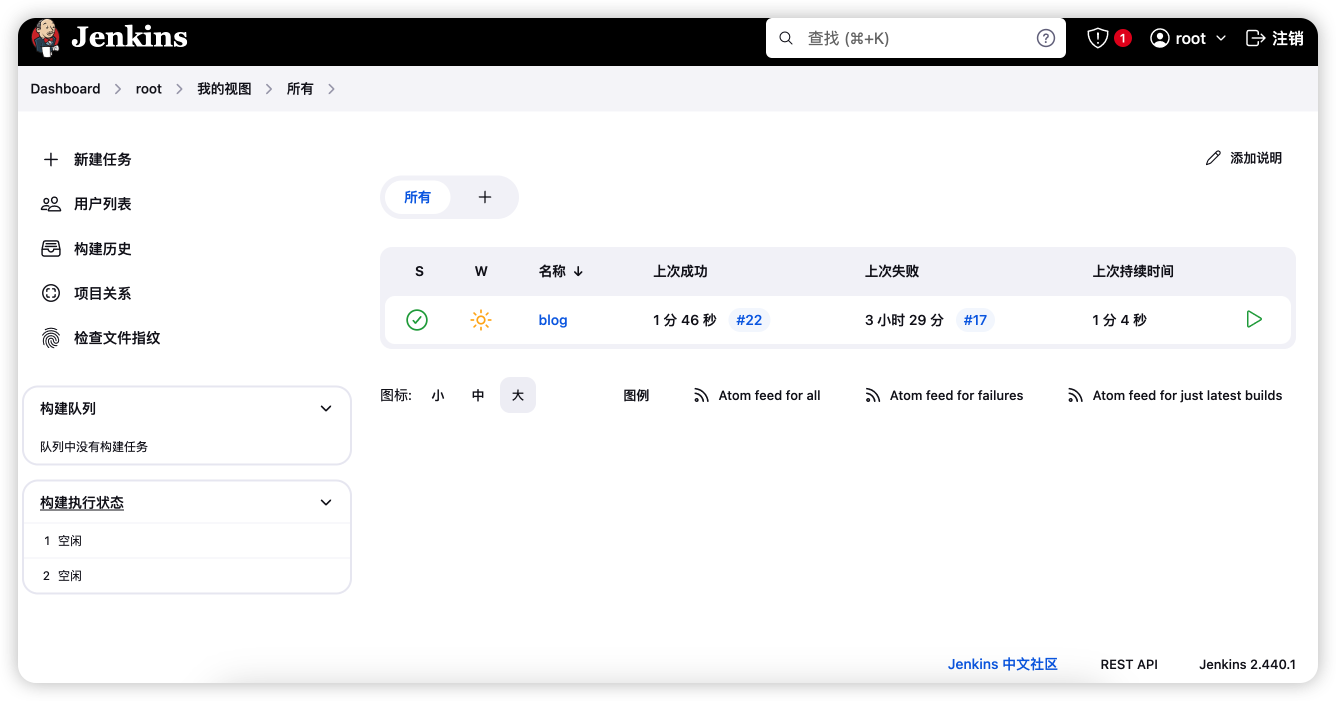
Task: Click 添加说明 pencil icon
Action: pos(1213,158)
